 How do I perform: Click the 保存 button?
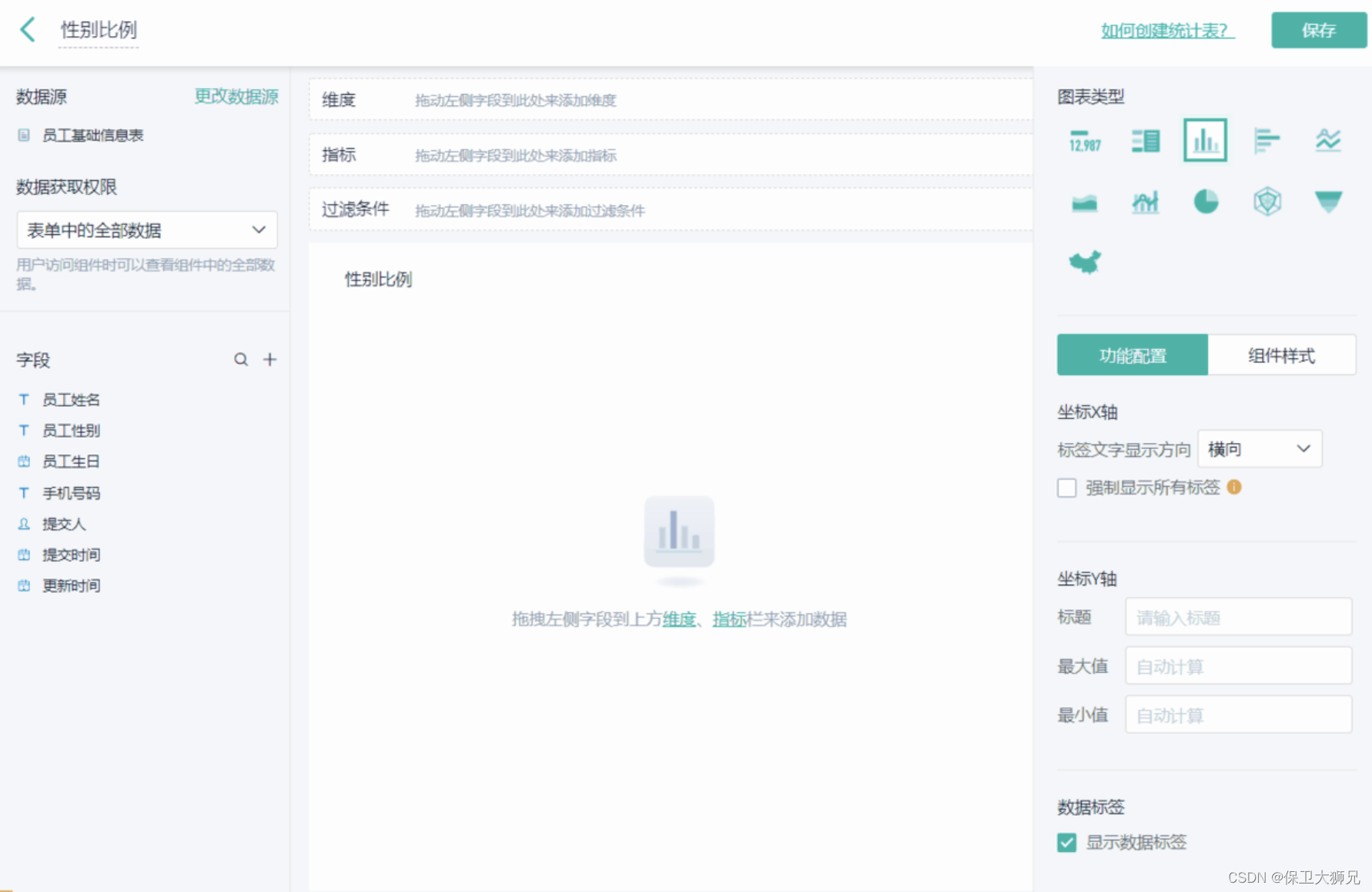pos(1318,30)
